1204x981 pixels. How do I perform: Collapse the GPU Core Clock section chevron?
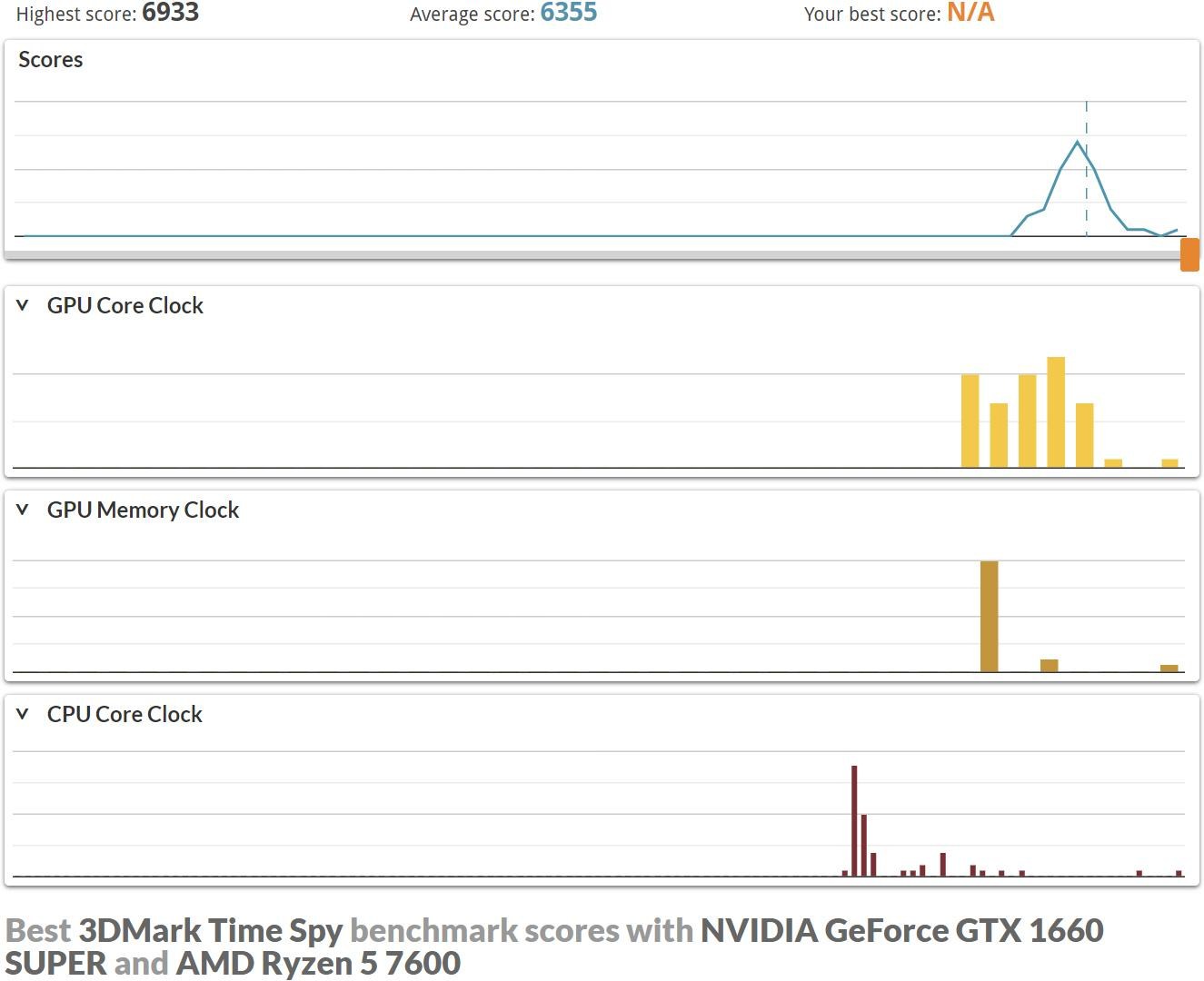pos(23,306)
